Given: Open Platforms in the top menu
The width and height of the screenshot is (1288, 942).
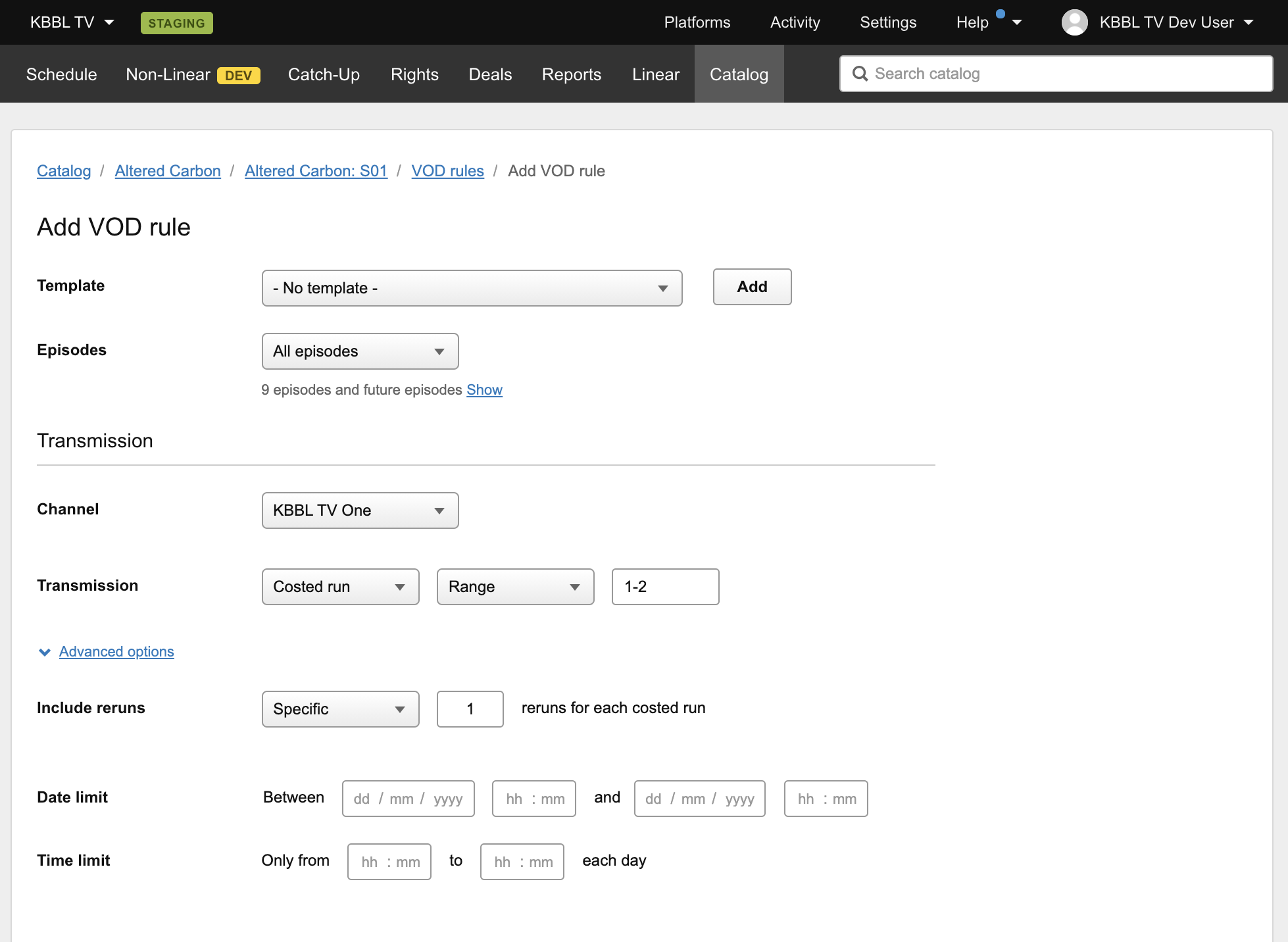Looking at the screenshot, I should 697,22.
